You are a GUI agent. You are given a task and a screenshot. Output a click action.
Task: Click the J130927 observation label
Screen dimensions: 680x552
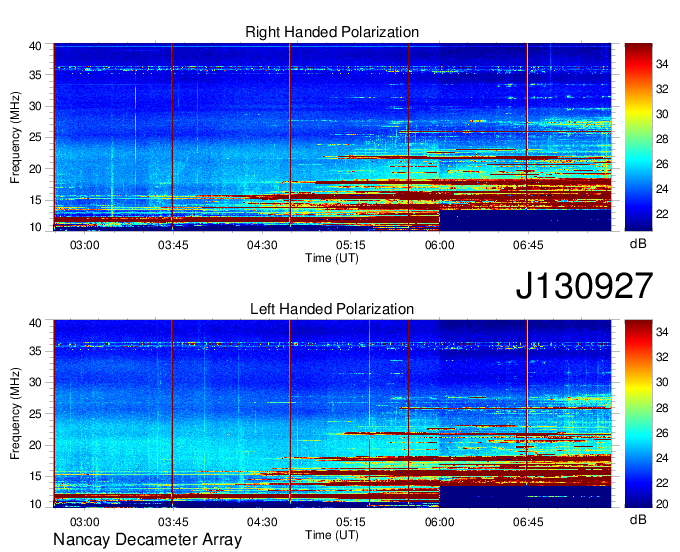click(x=584, y=286)
